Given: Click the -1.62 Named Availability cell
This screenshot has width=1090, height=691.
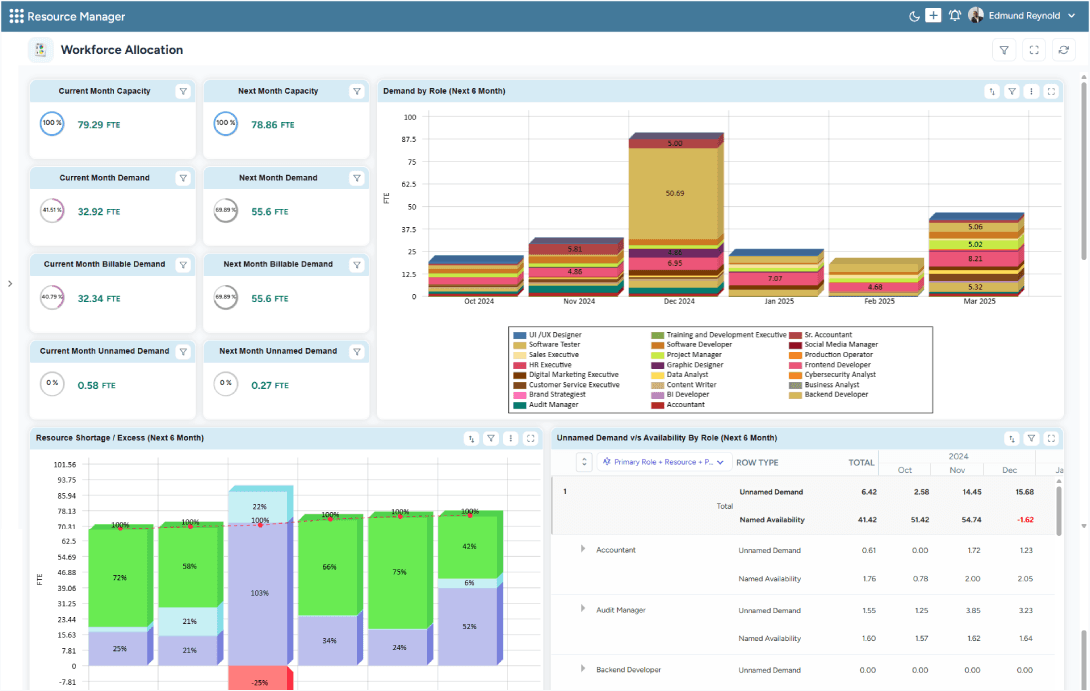Looking at the screenshot, I should coord(1025,520).
